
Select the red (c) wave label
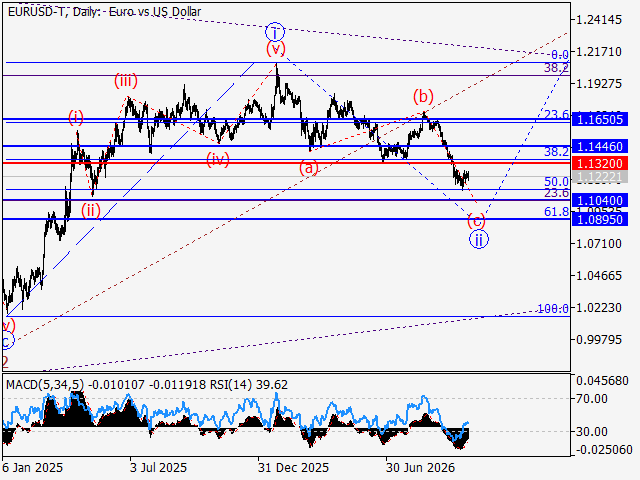pos(476,221)
